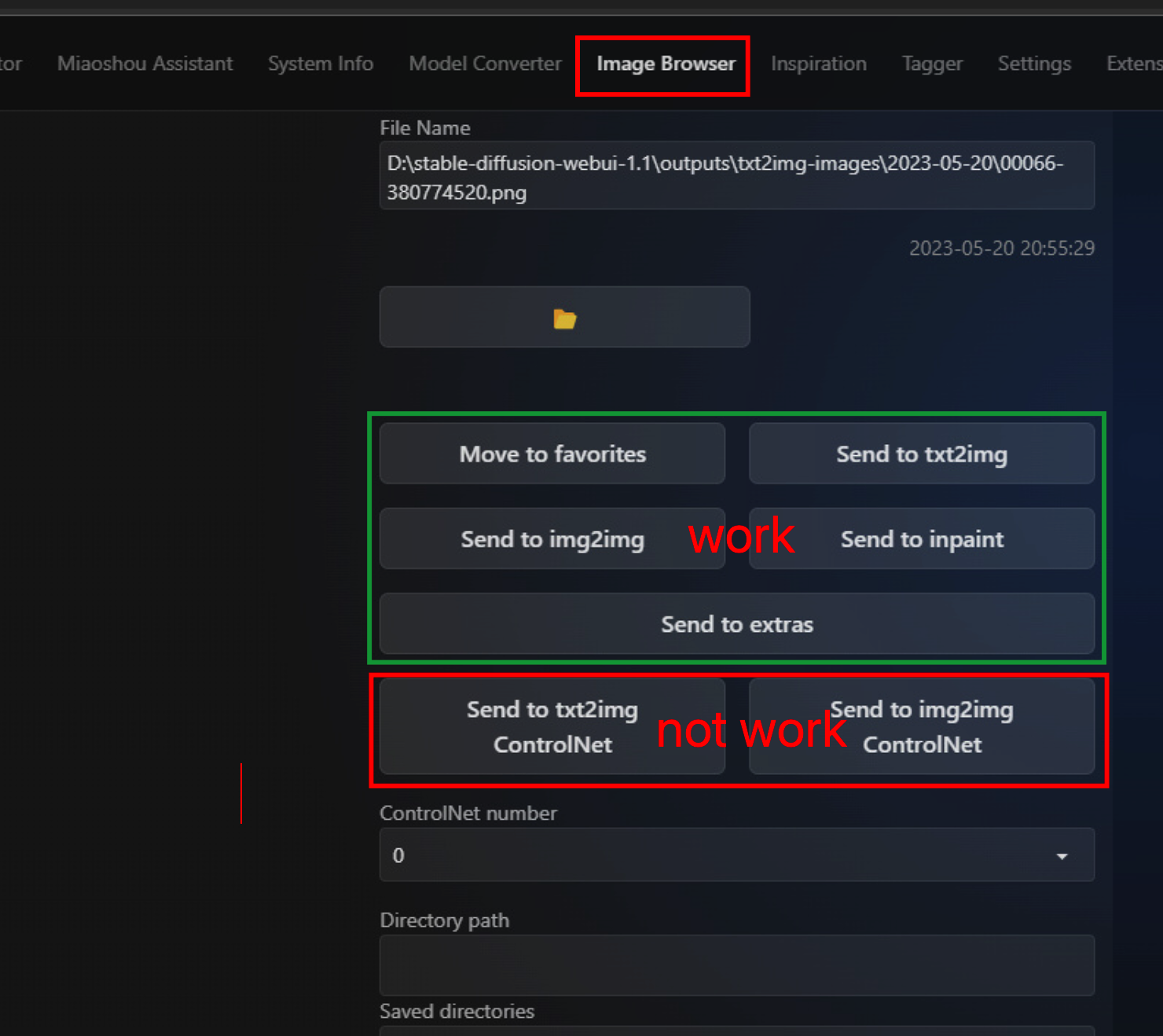Open the Miaoshou Assistant tab

coord(145,64)
